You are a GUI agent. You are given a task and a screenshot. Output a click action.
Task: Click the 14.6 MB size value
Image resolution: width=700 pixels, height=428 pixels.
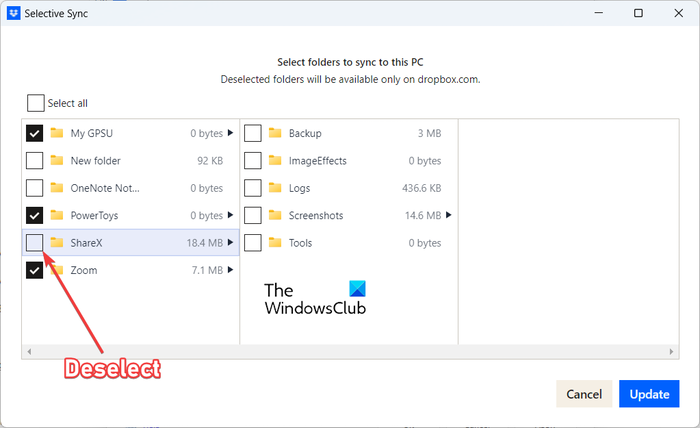pyautogui.click(x=423, y=216)
